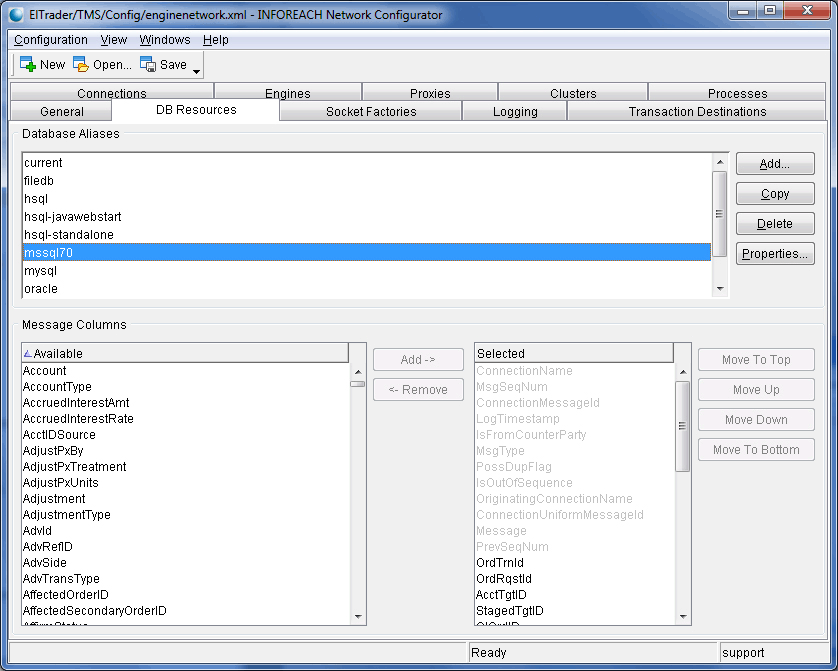Switch to the Transaction Destinations tab
Screen dimensions: 838x671
coord(697,112)
